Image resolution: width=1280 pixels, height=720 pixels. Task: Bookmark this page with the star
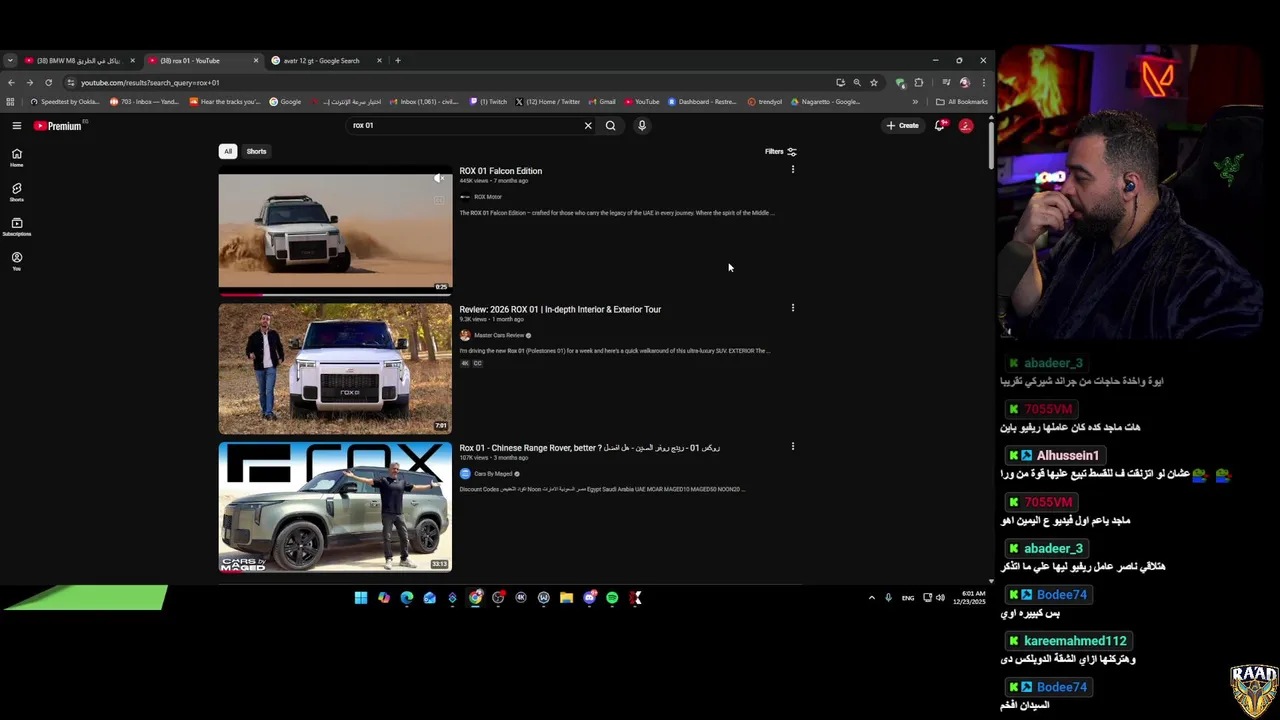[x=874, y=83]
